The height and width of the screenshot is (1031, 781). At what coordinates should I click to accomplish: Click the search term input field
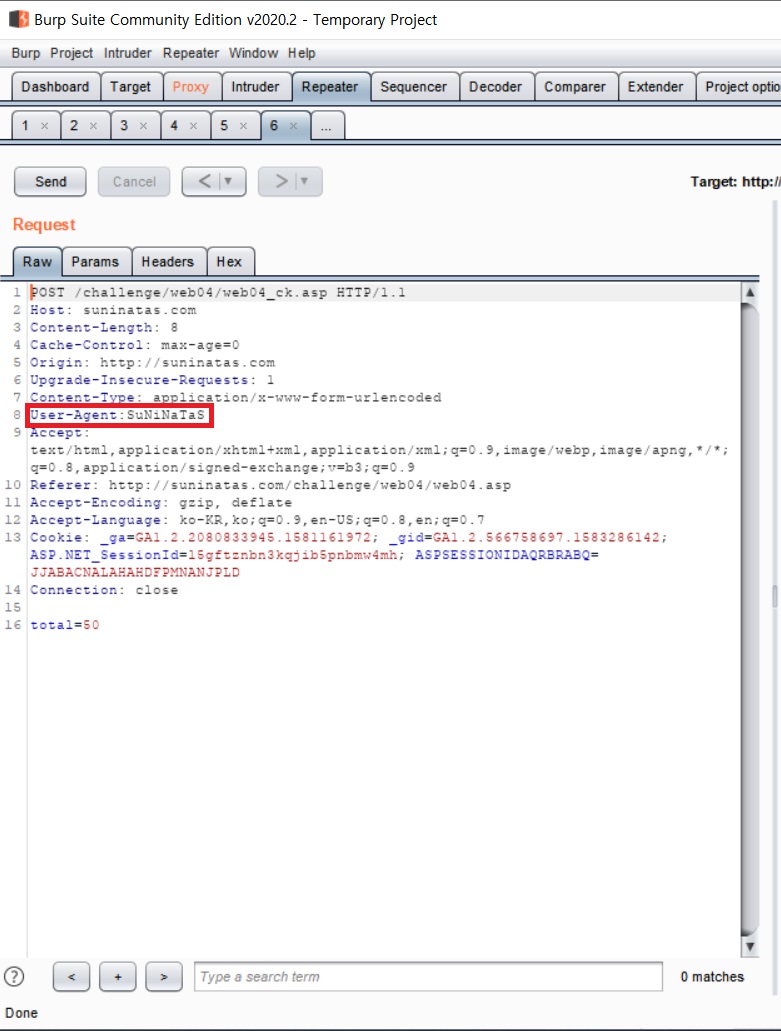point(428,976)
